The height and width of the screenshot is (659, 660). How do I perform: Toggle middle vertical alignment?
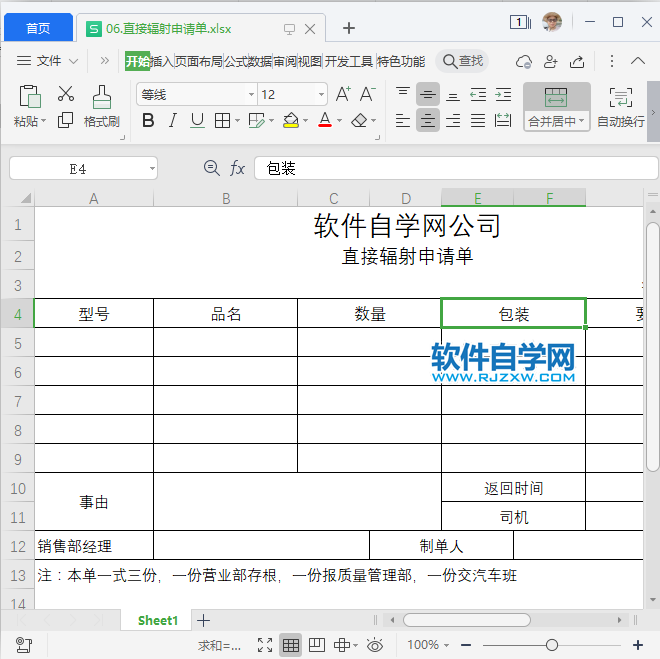(x=428, y=94)
